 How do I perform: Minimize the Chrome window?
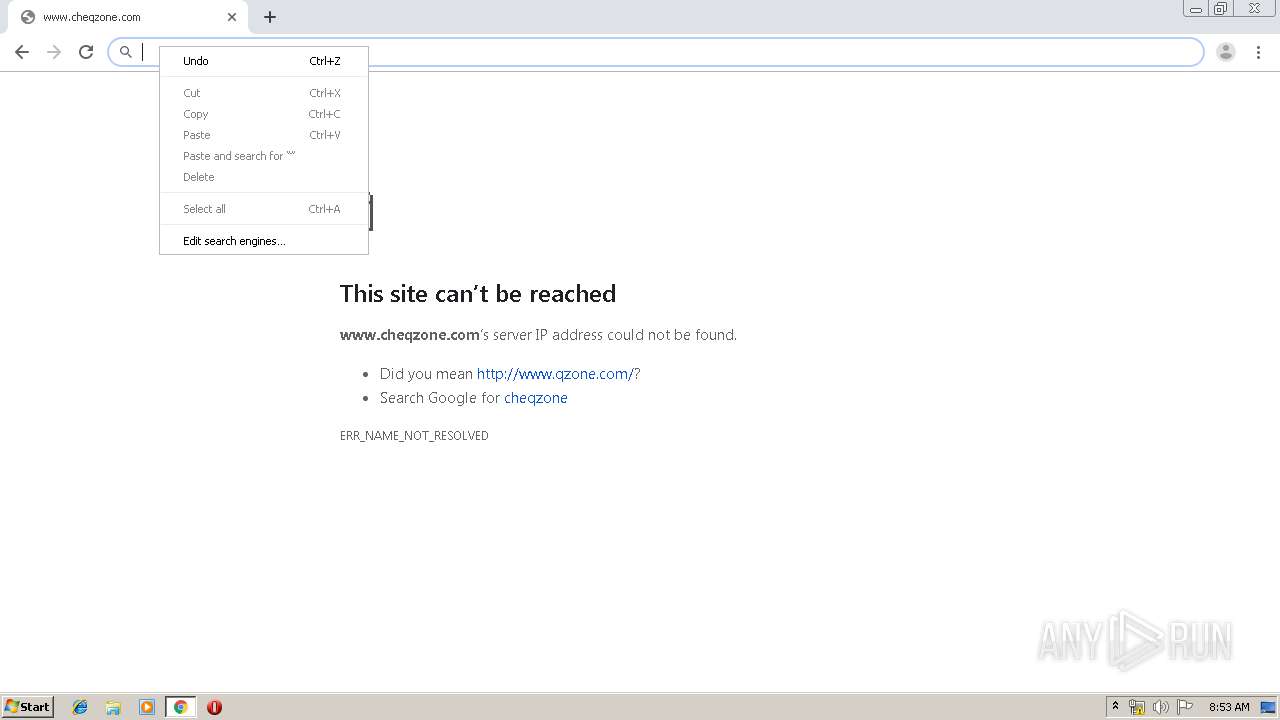point(1196,9)
